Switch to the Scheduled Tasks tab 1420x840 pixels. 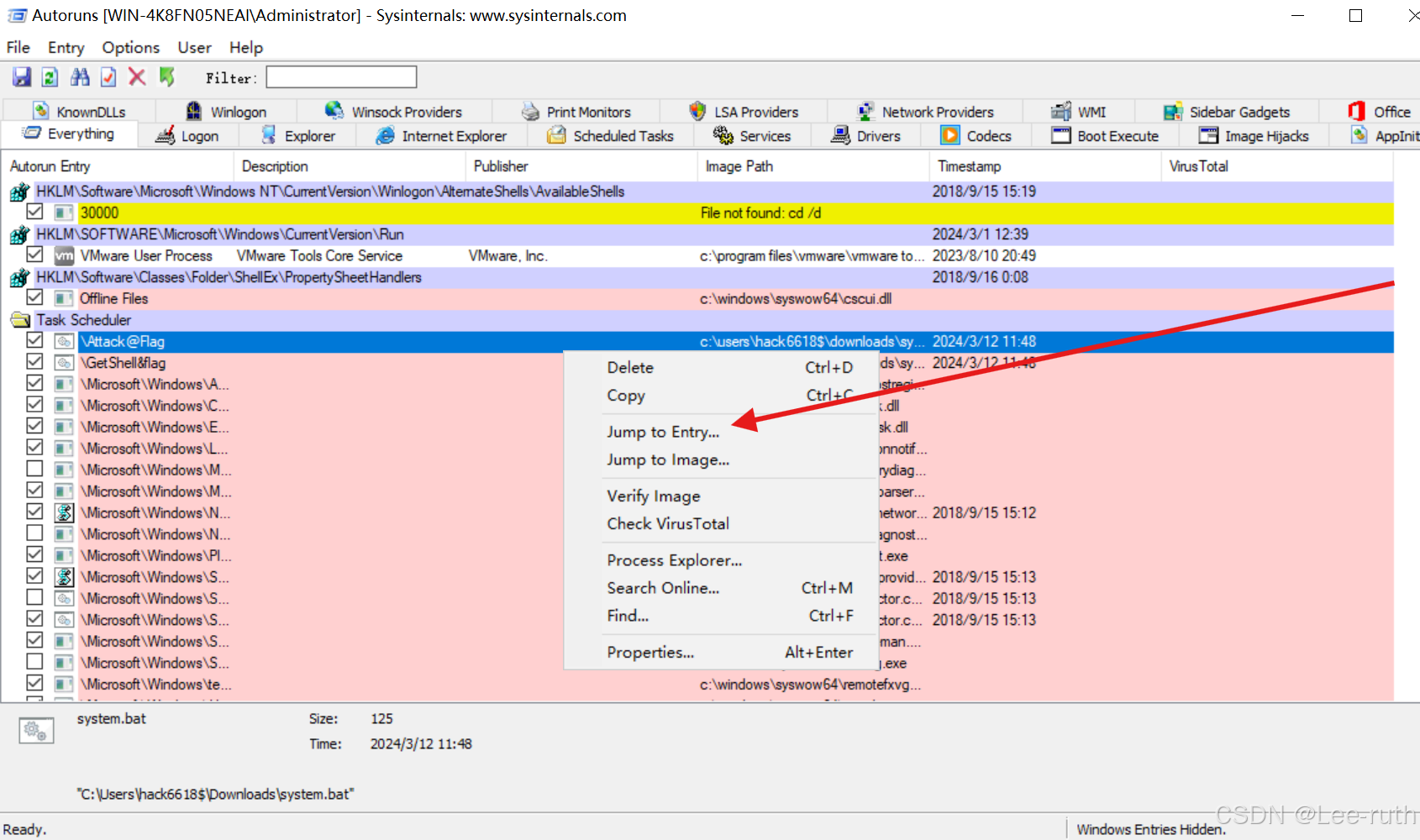coord(611,135)
